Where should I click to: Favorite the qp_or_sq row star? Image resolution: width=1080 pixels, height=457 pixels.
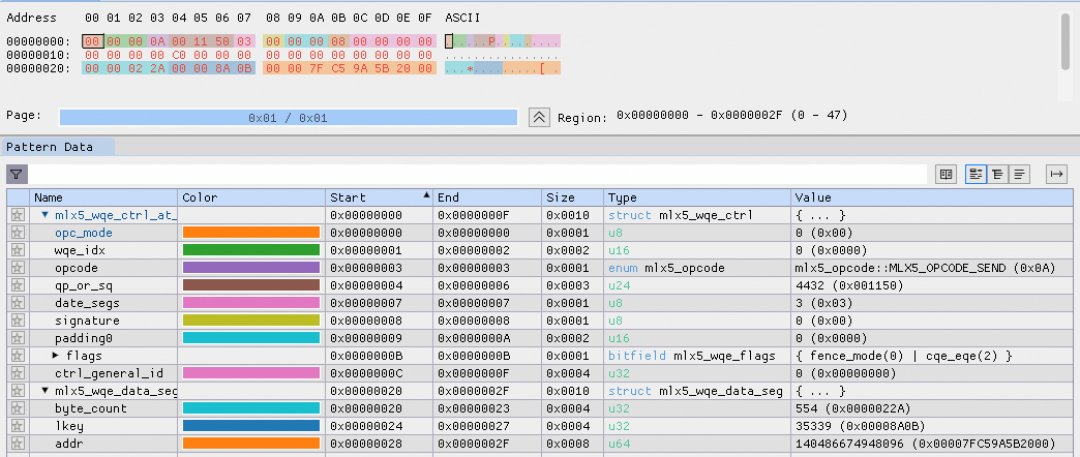pyautogui.click(x=17, y=285)
